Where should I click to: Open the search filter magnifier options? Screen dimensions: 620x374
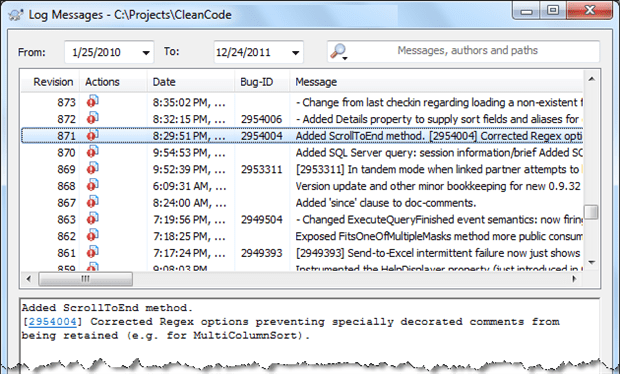point(339,52)
